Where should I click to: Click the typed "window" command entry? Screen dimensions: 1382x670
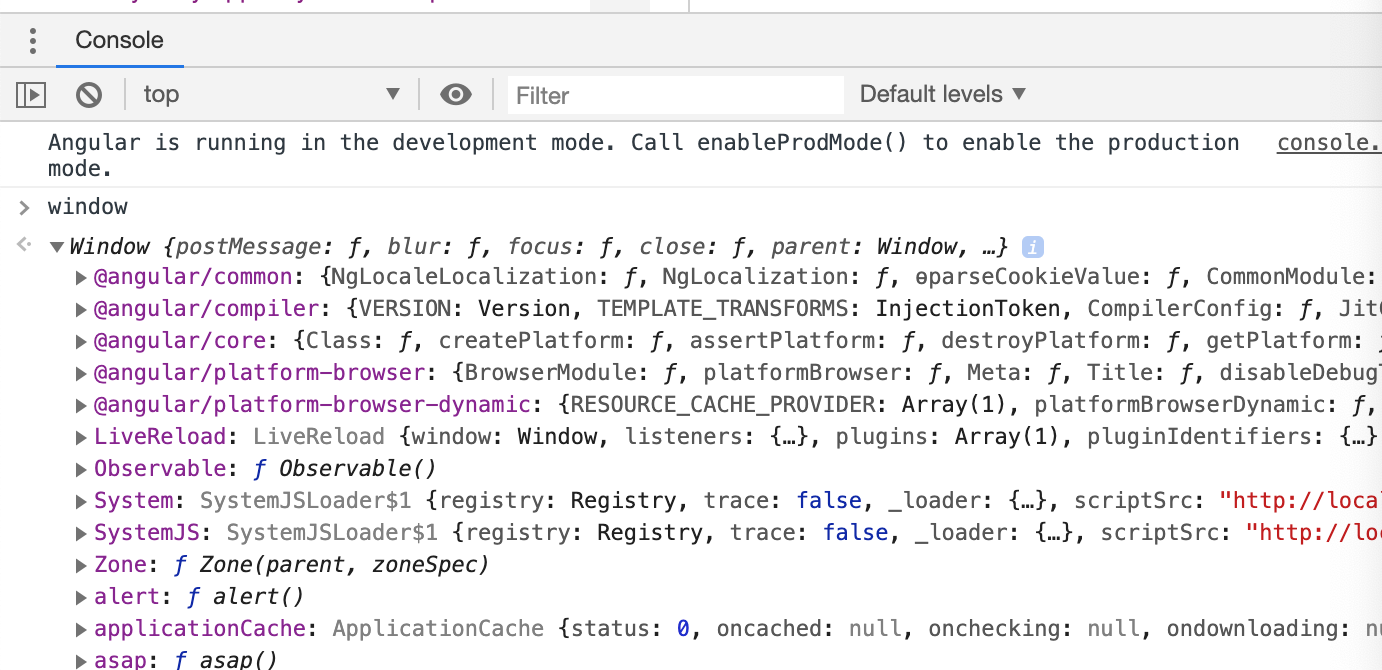[88, 207]
